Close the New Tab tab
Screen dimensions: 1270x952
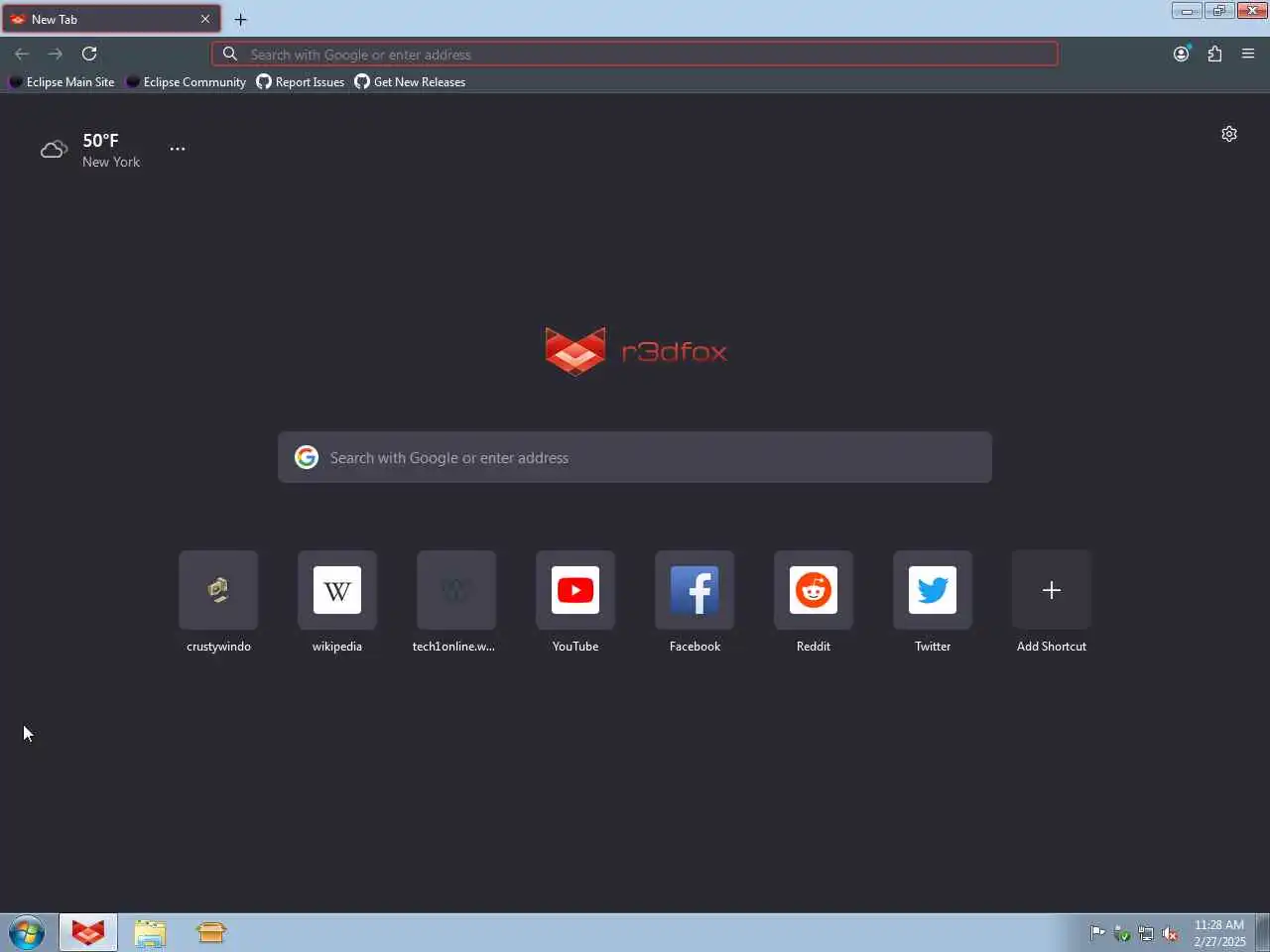[205, 19]
